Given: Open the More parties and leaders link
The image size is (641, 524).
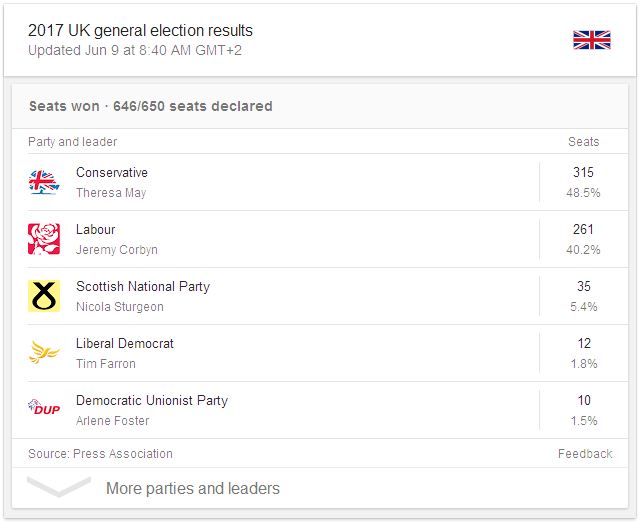Looking at the screenshot, I should point(193,489).
